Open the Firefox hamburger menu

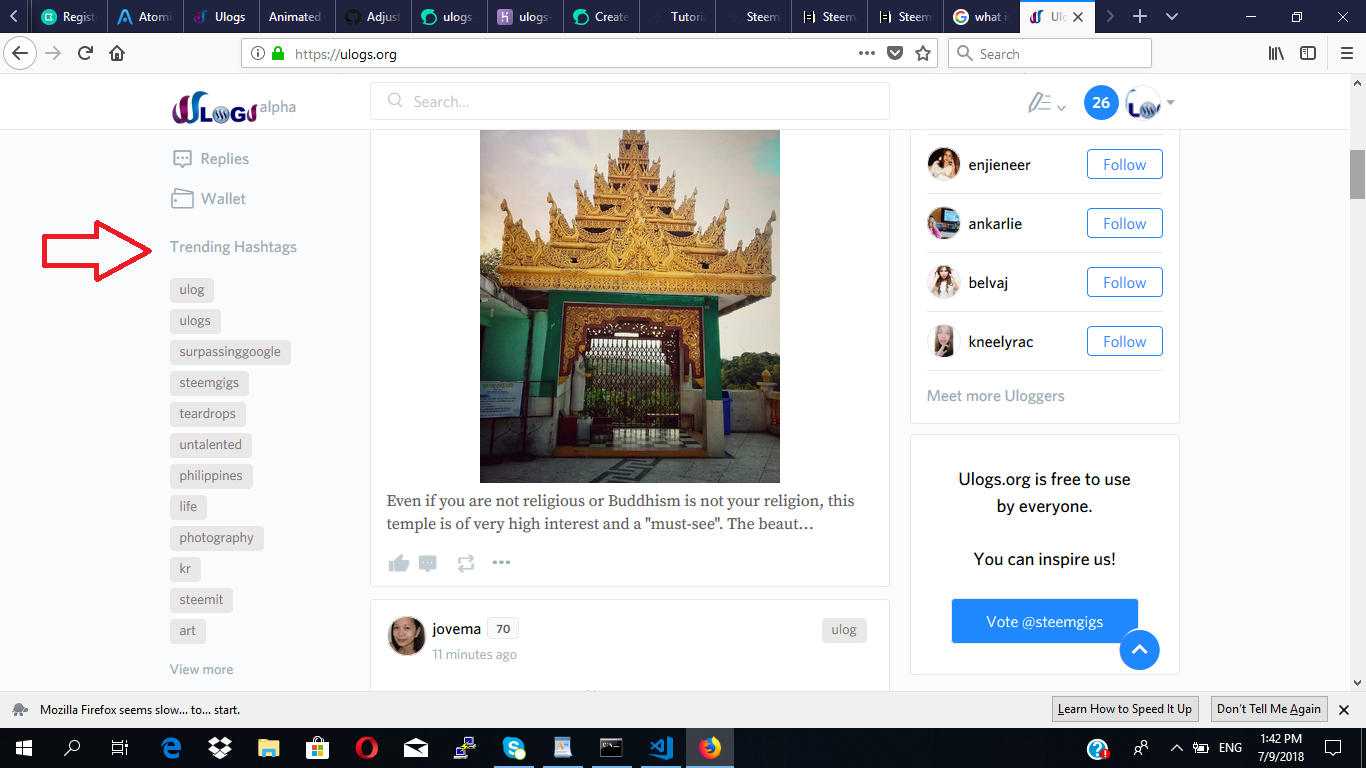[1346, 53]
